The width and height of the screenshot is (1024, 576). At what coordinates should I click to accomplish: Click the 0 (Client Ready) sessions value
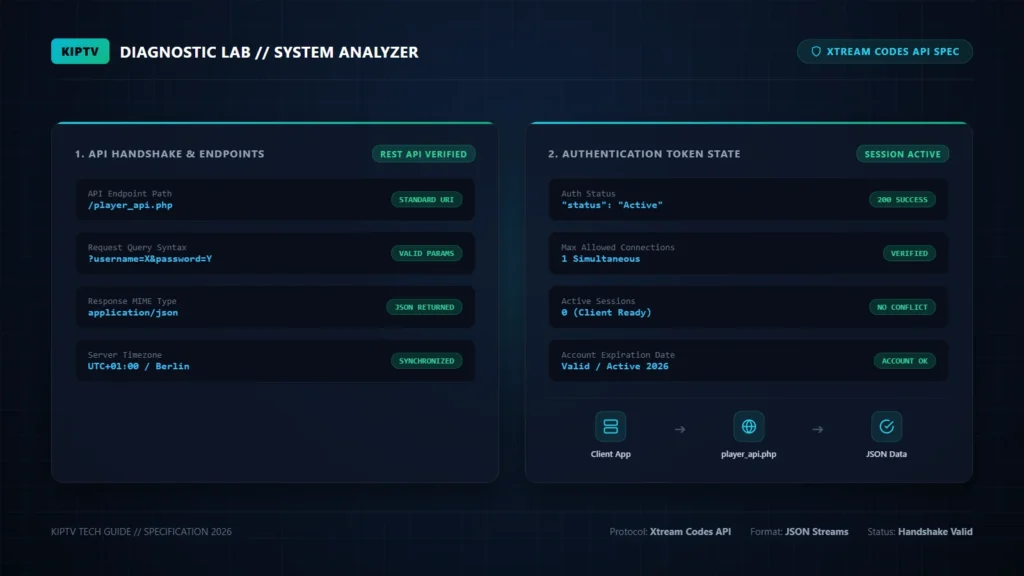(x=606, y=313)
